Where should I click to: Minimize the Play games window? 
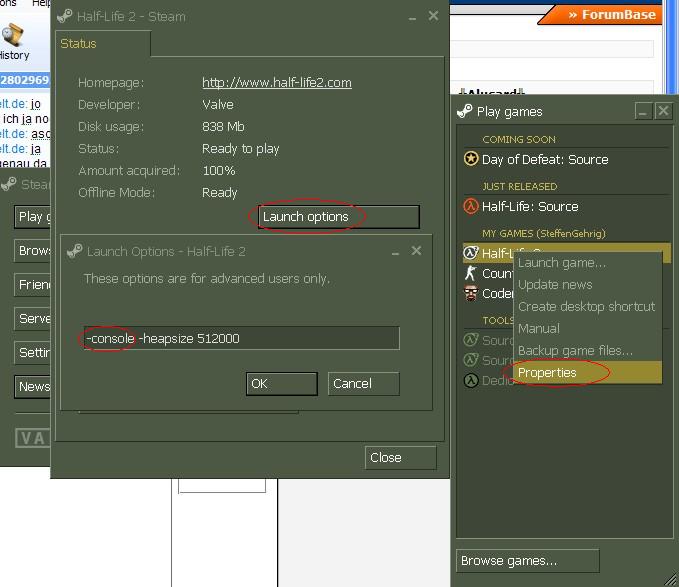[x=643, y=111]
